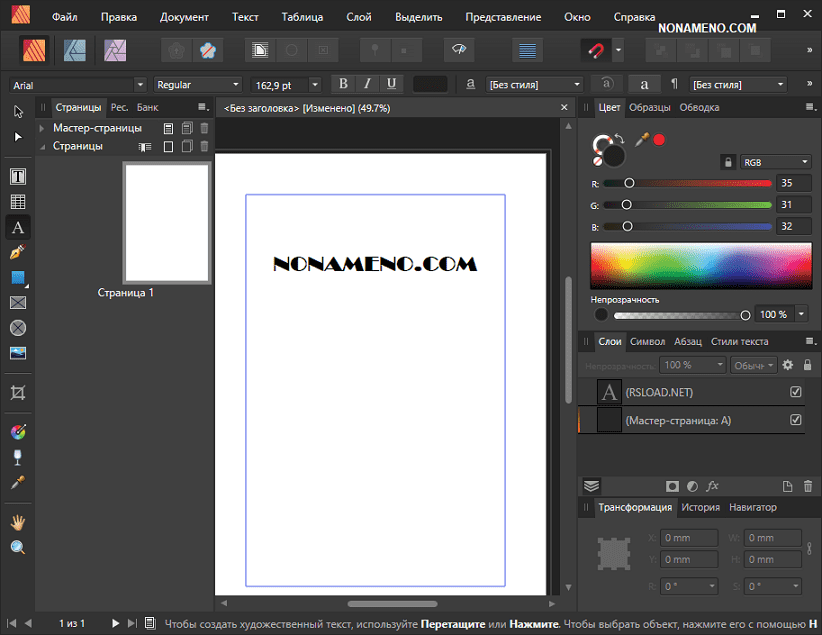This screenshot has width=822, height=635.
Task: Pick the Picture Frame Rectangle tool
Action: pyautogui.click(x=18, y=303)
